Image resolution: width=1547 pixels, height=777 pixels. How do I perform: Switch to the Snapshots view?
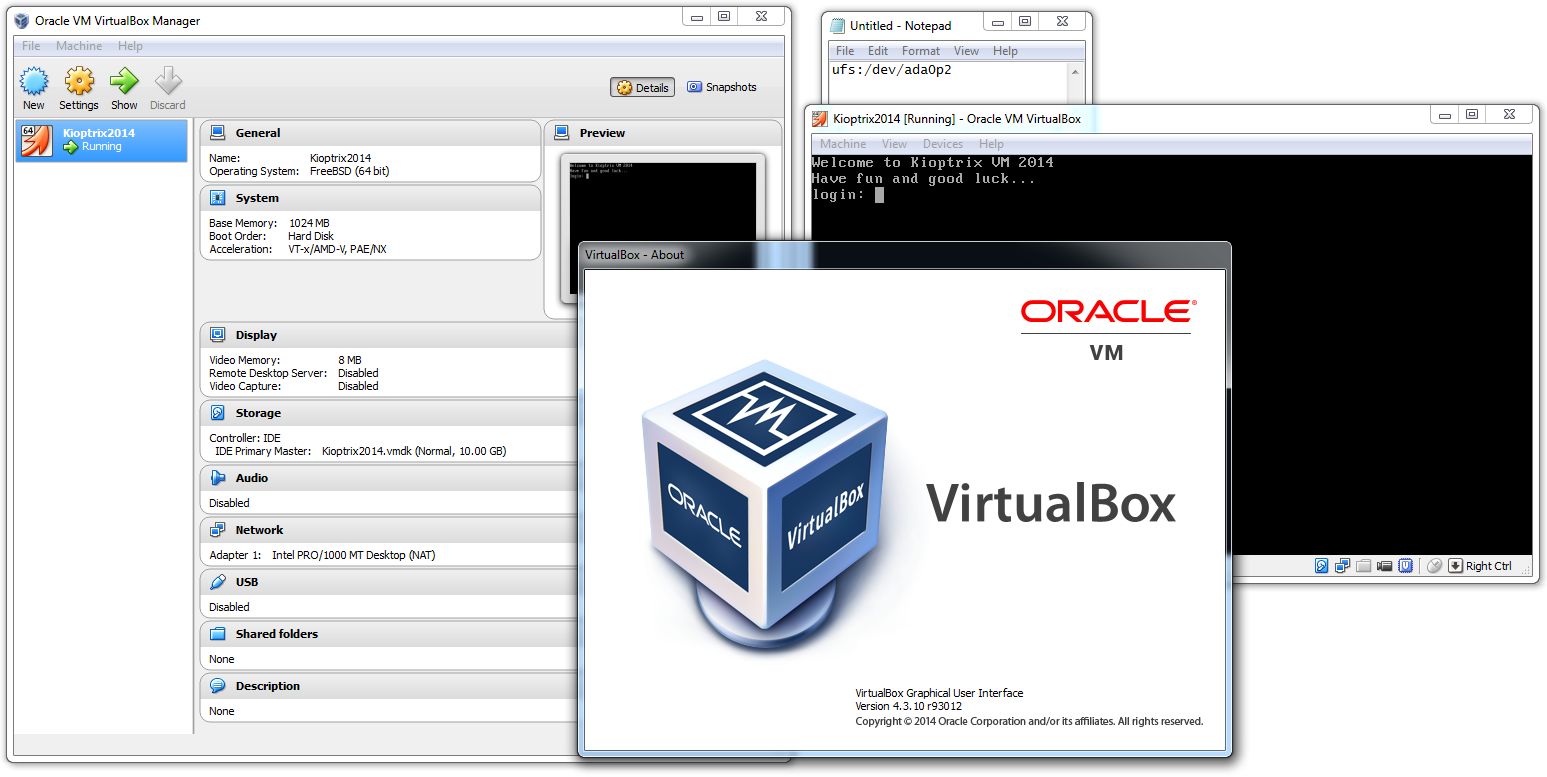(x=722, y=87)
